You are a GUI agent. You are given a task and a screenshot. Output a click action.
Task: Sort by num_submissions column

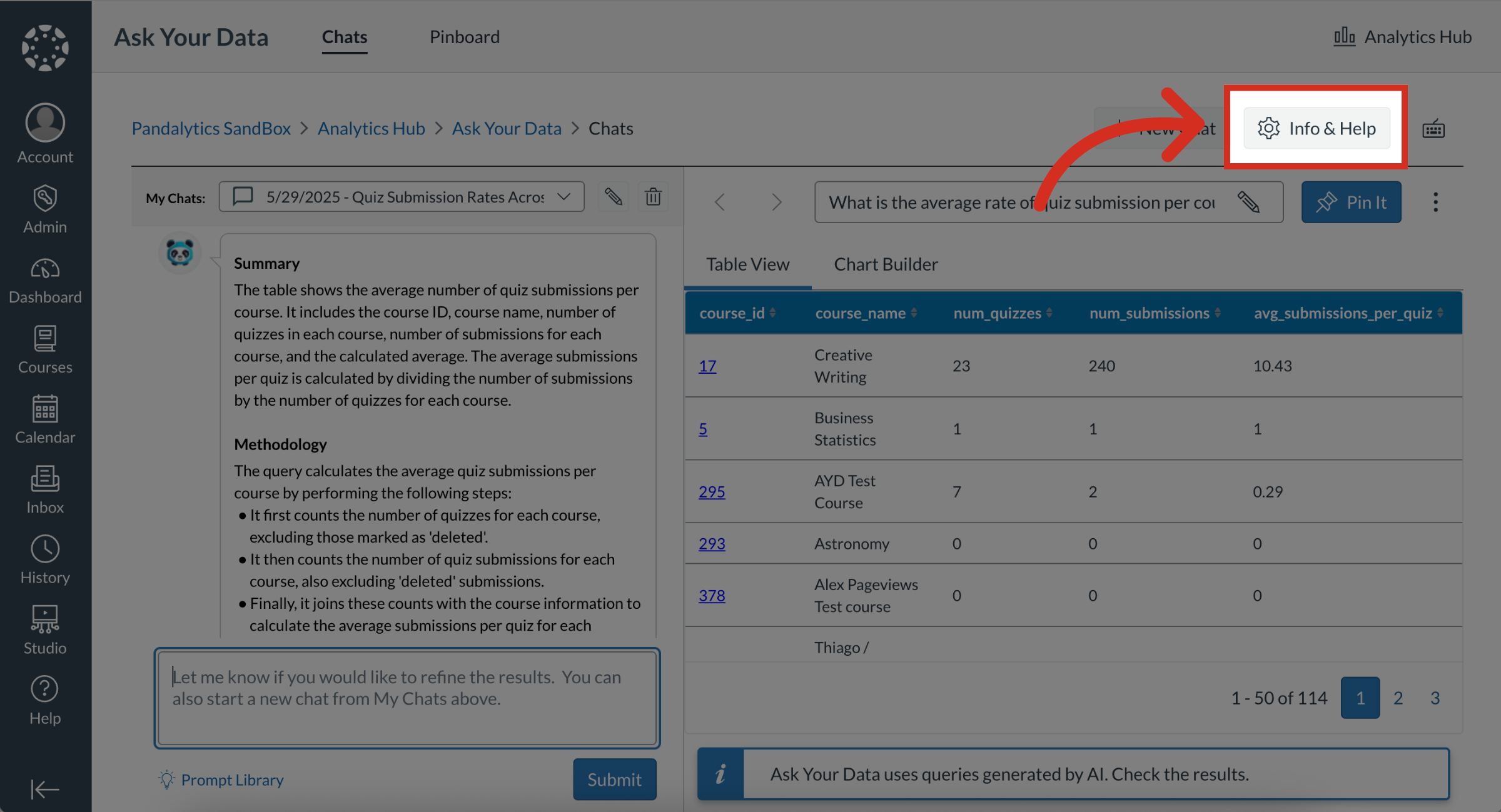(1155, 313)
